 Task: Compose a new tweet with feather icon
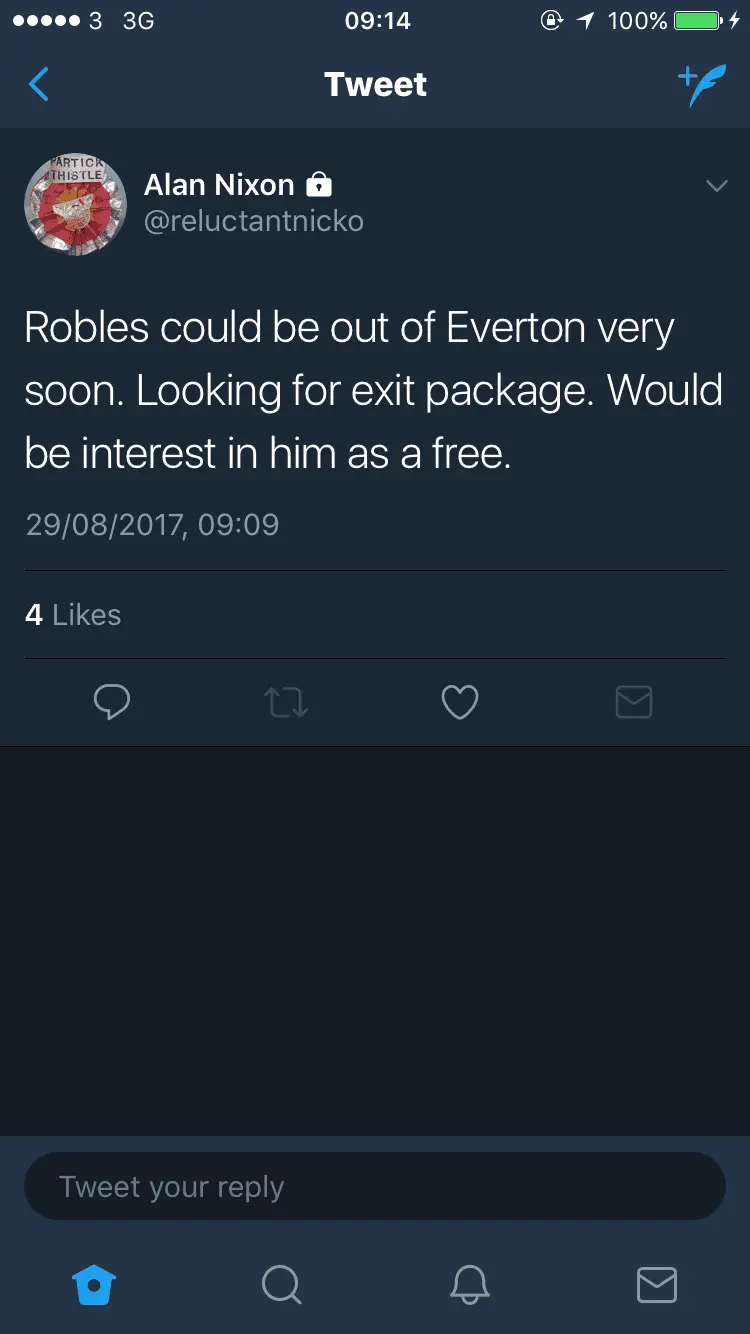pos(700,85)
